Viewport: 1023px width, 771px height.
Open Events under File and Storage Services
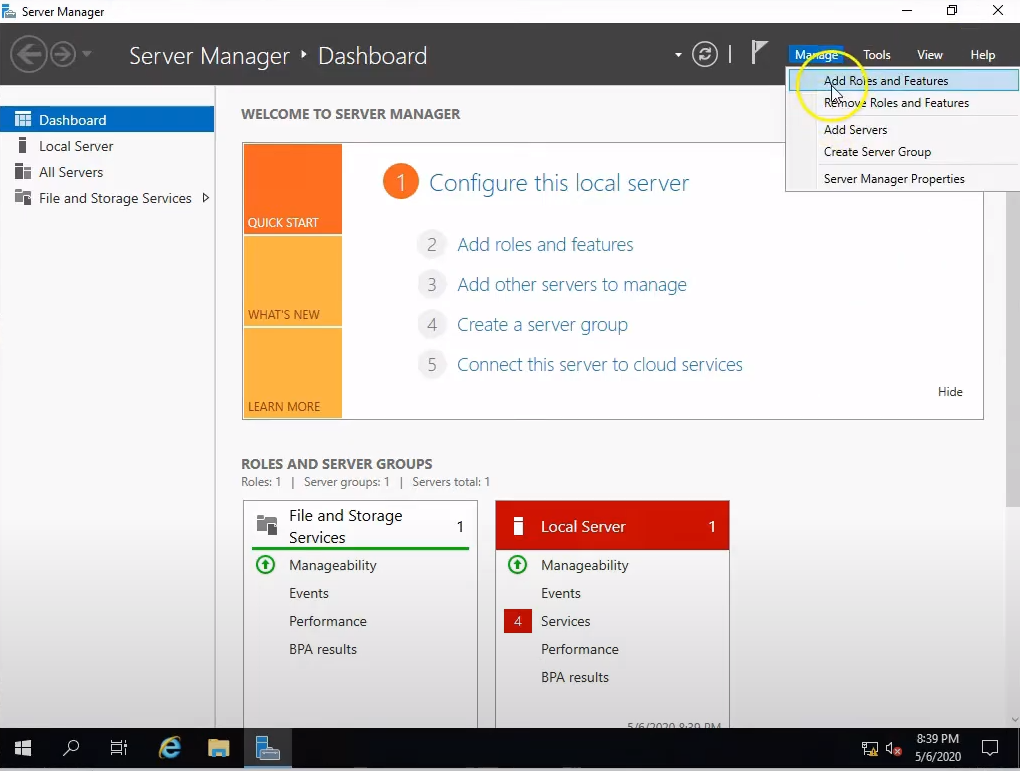[x=309, y=593]
